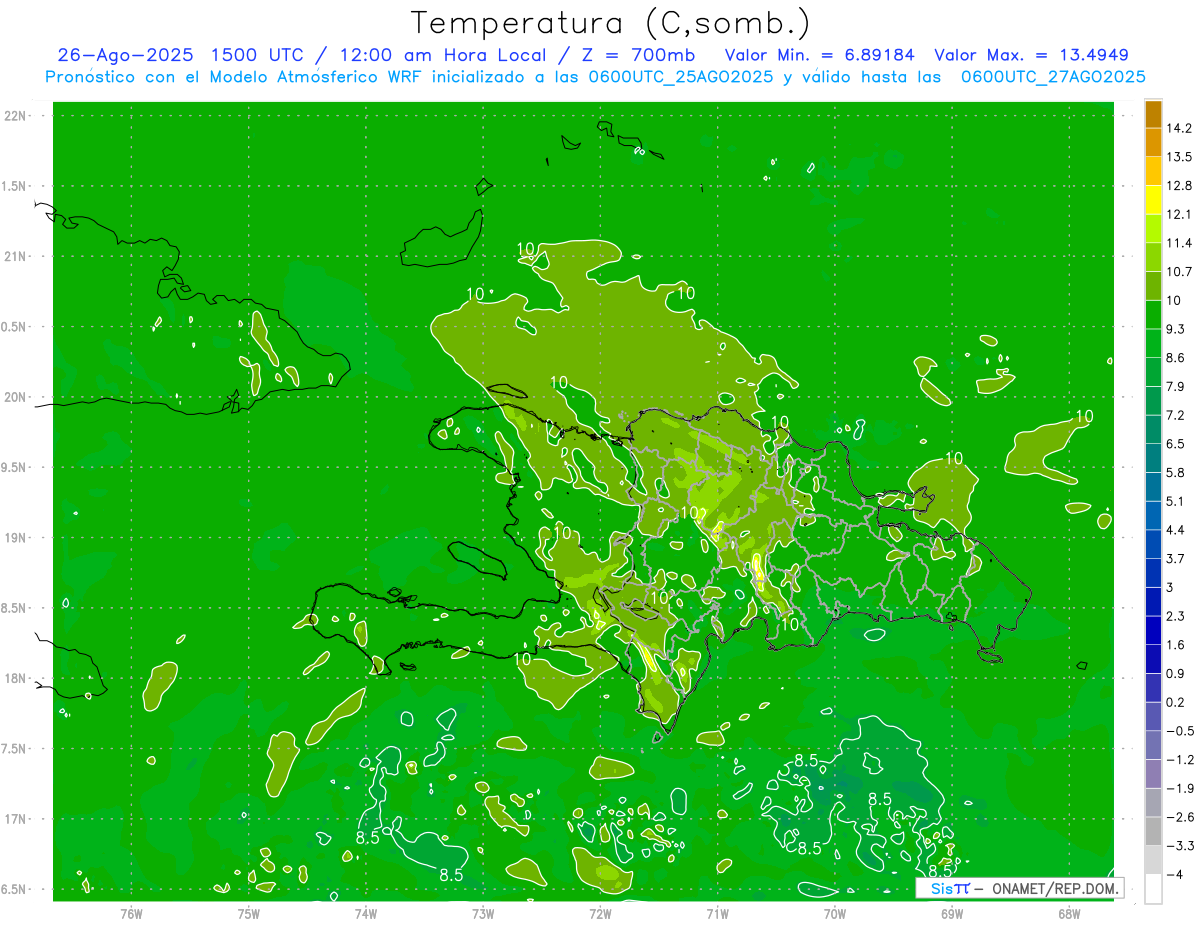Viewport: 1200px width, 927px height.
Task: Pick the orange swatch between 14.2 and 13.5
Action: pos(1153,142)
